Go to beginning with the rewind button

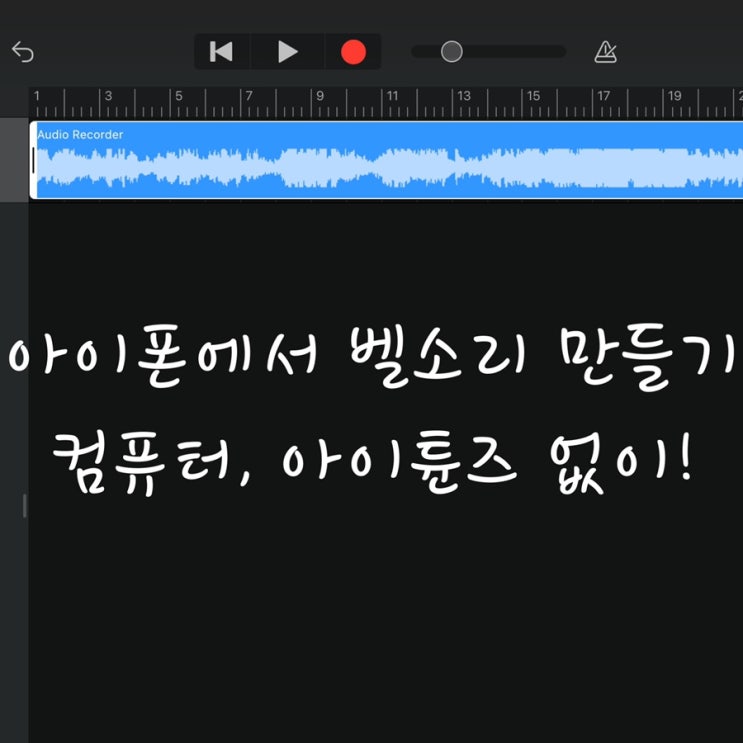221,52
